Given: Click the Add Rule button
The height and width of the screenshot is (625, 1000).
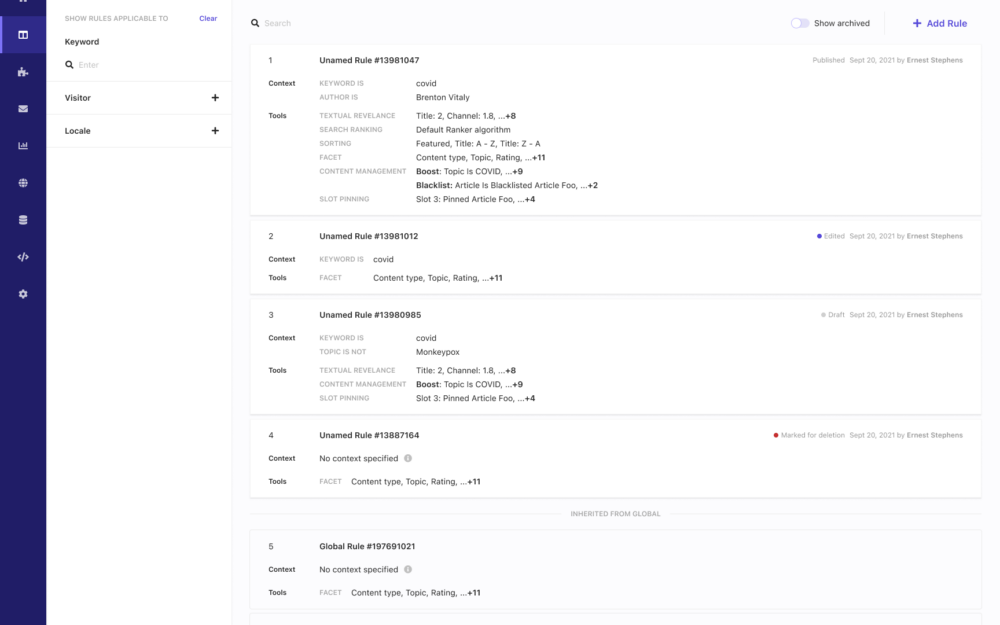Looking at the screenshot, I should (x=939, y=23).
